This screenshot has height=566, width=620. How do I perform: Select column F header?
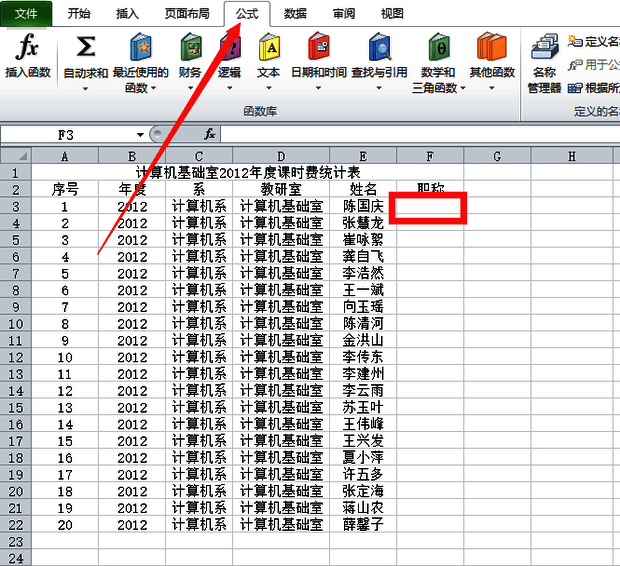point(430,156)
